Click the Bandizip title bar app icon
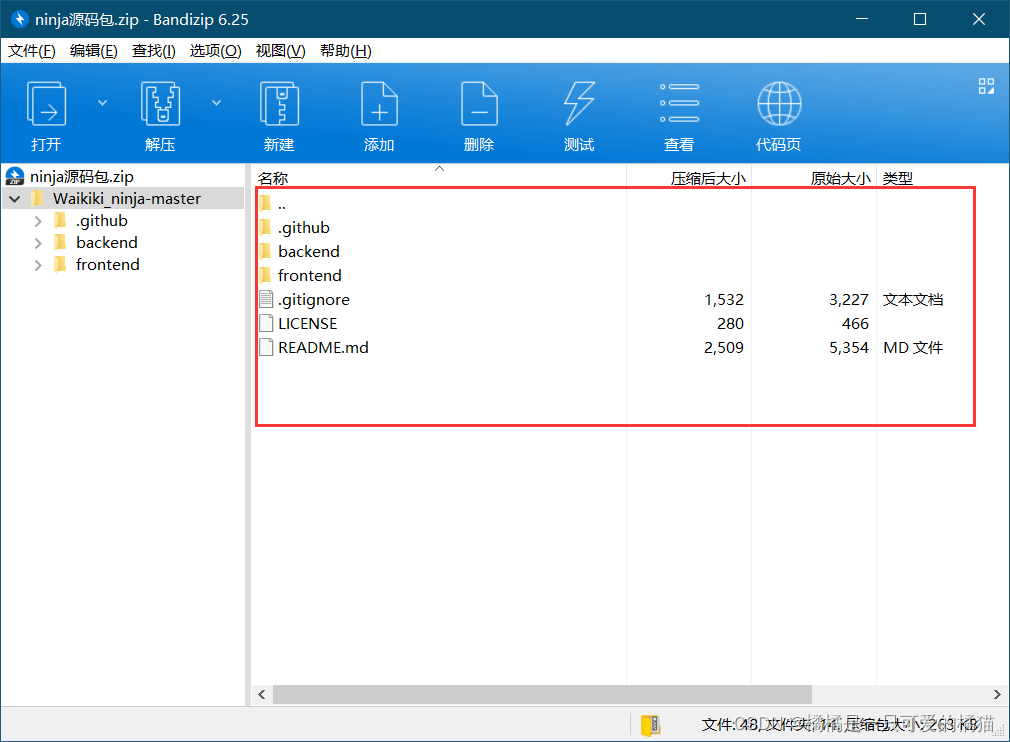This screenshot has height=742, width=1010. pyautogui.click(x=20, y=19)
